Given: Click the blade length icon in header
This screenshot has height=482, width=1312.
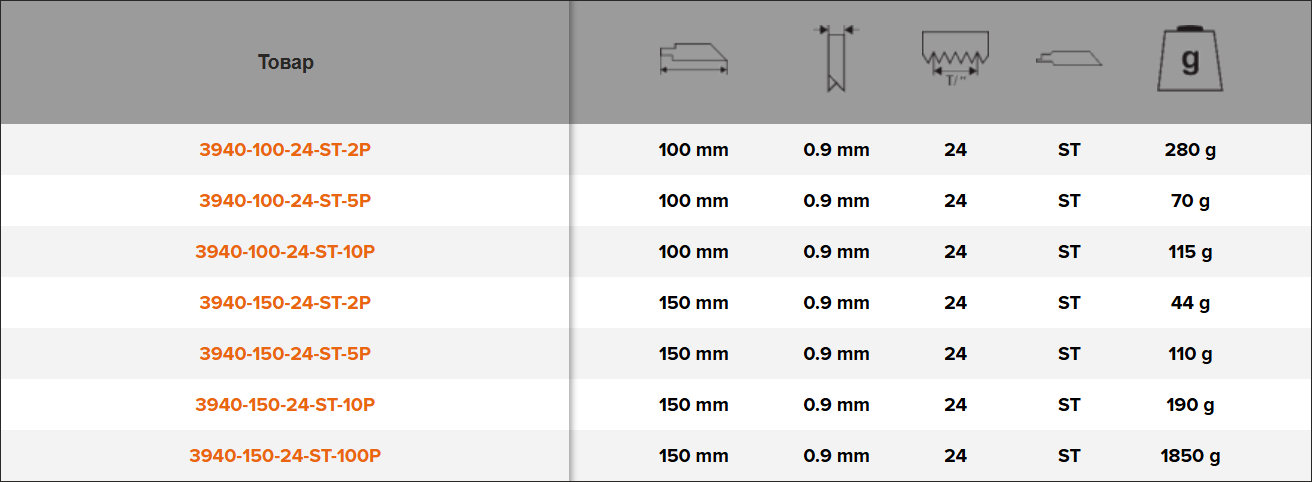Looking at the screenshot, I should 693,59.
